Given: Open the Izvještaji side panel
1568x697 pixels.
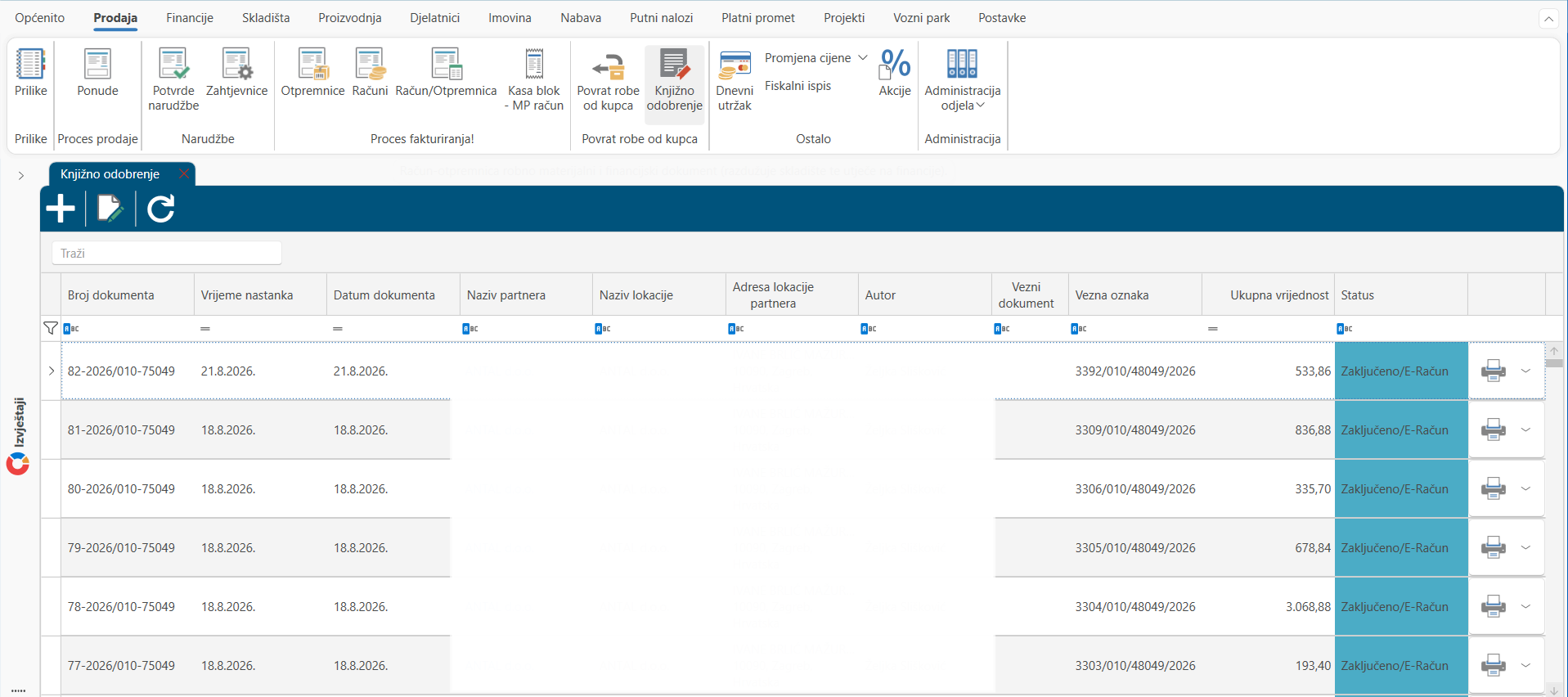Looking at the screenshot, I should click(x=19, y=436).
